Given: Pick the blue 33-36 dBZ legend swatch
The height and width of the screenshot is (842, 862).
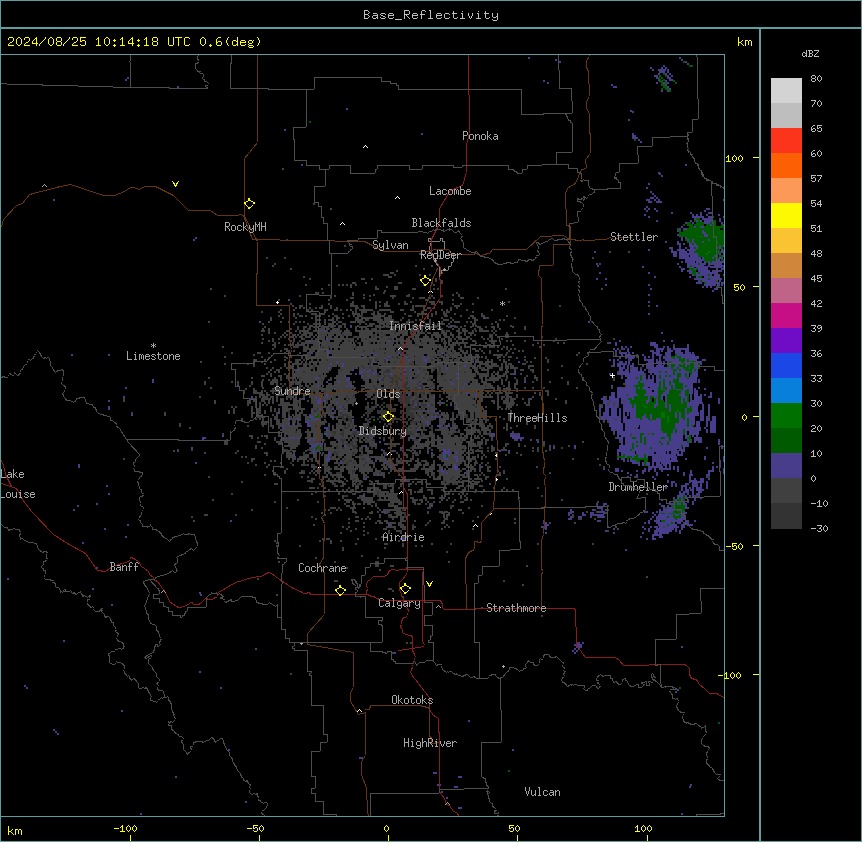Looking at the screenshot, I should click(786, 365).
